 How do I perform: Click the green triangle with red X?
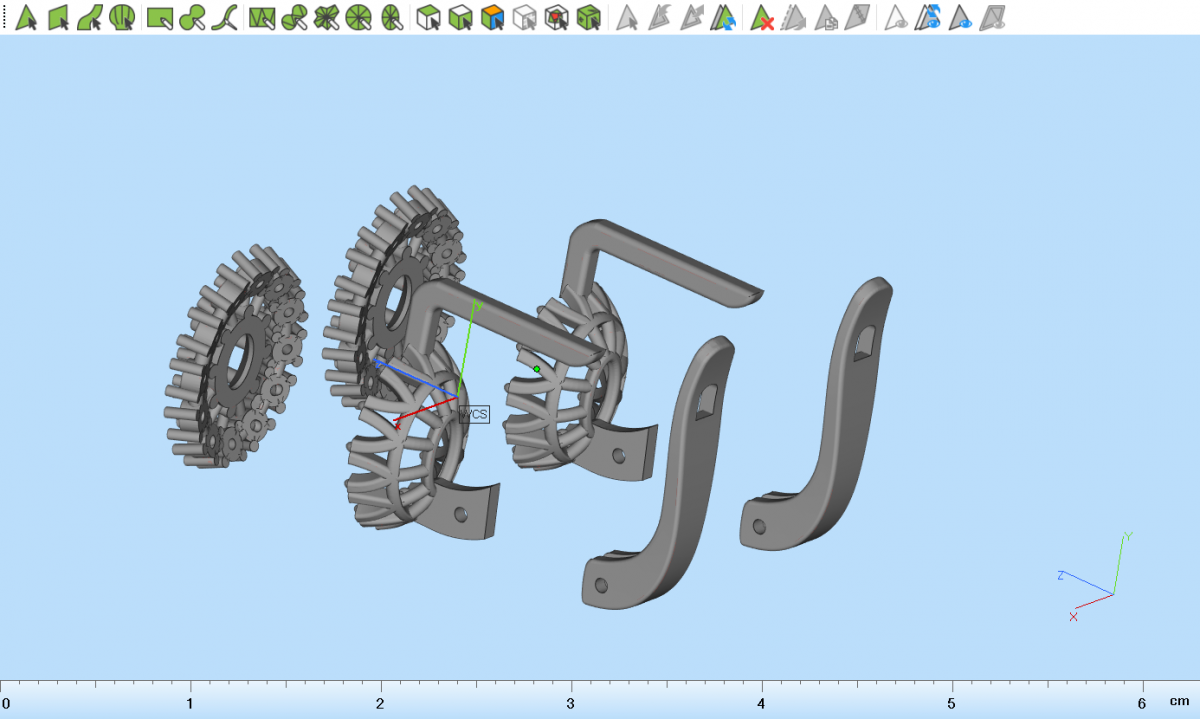click(763, 17)
